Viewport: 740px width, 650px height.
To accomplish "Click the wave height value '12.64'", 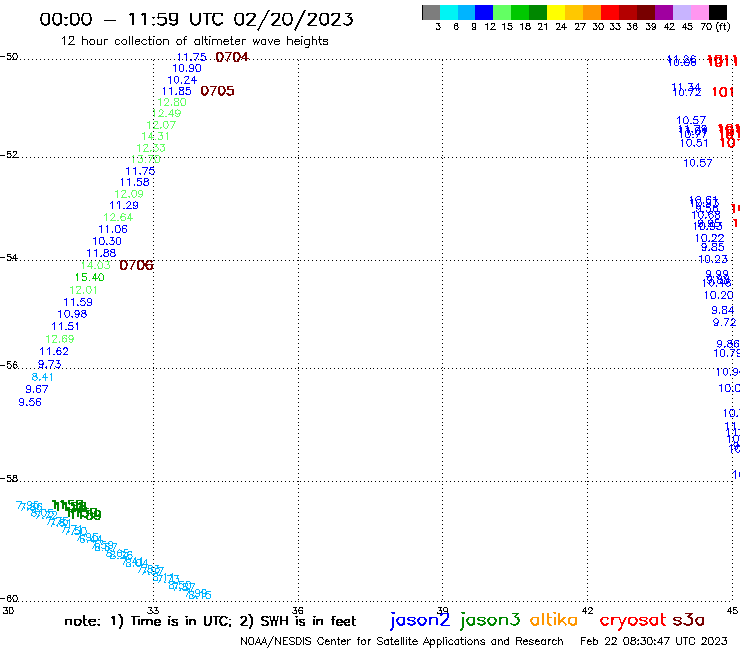I will (118, 218).
